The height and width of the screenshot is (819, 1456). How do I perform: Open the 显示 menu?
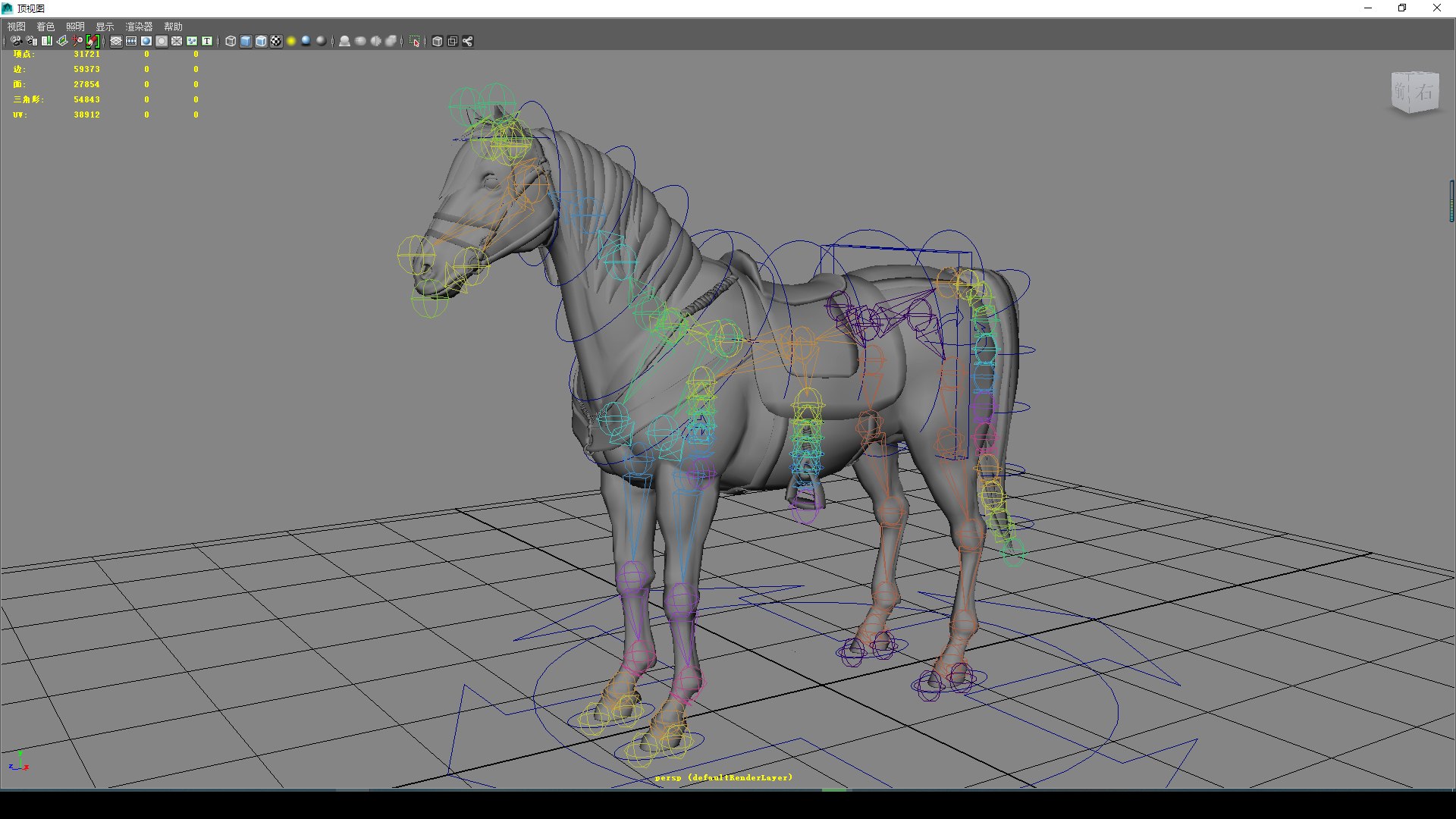tap(105, 27)
